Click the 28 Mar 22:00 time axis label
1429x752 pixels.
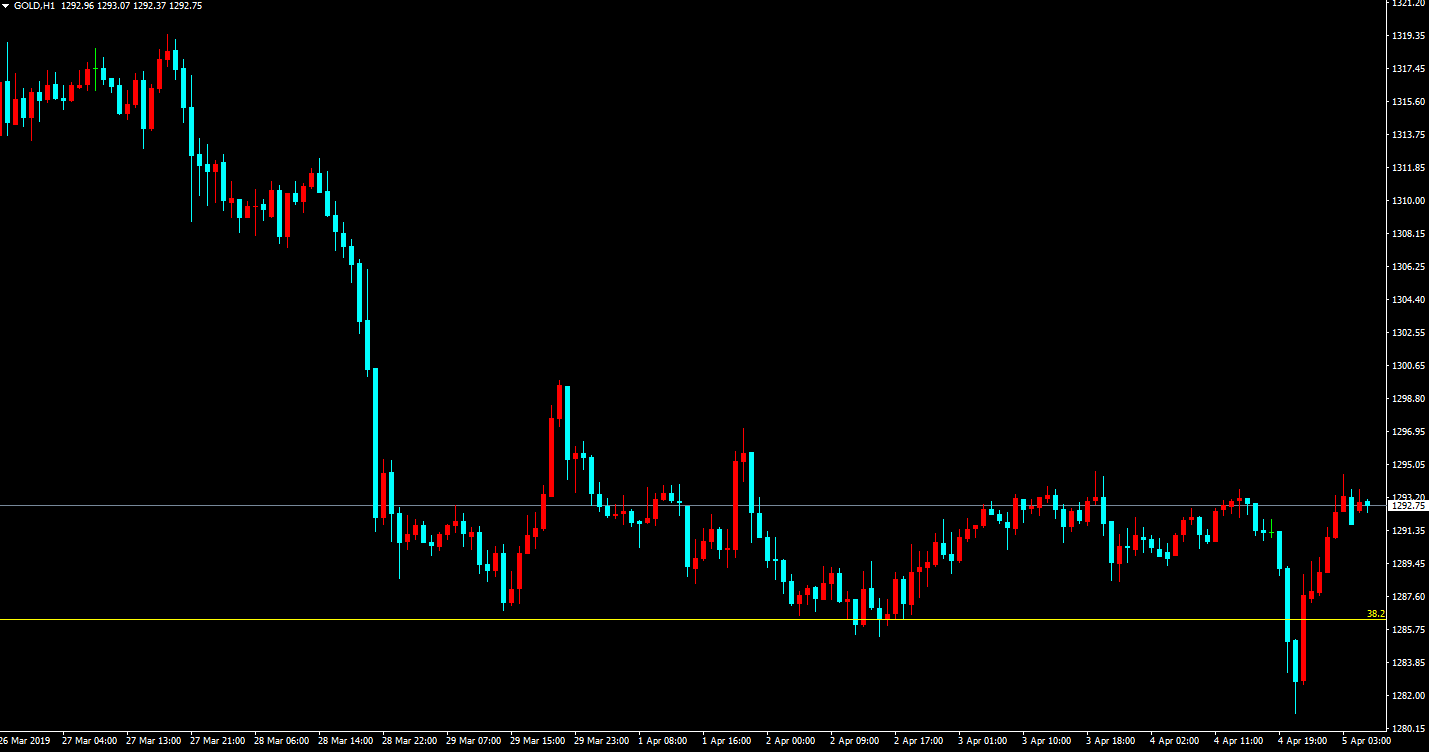coord(409,741)
